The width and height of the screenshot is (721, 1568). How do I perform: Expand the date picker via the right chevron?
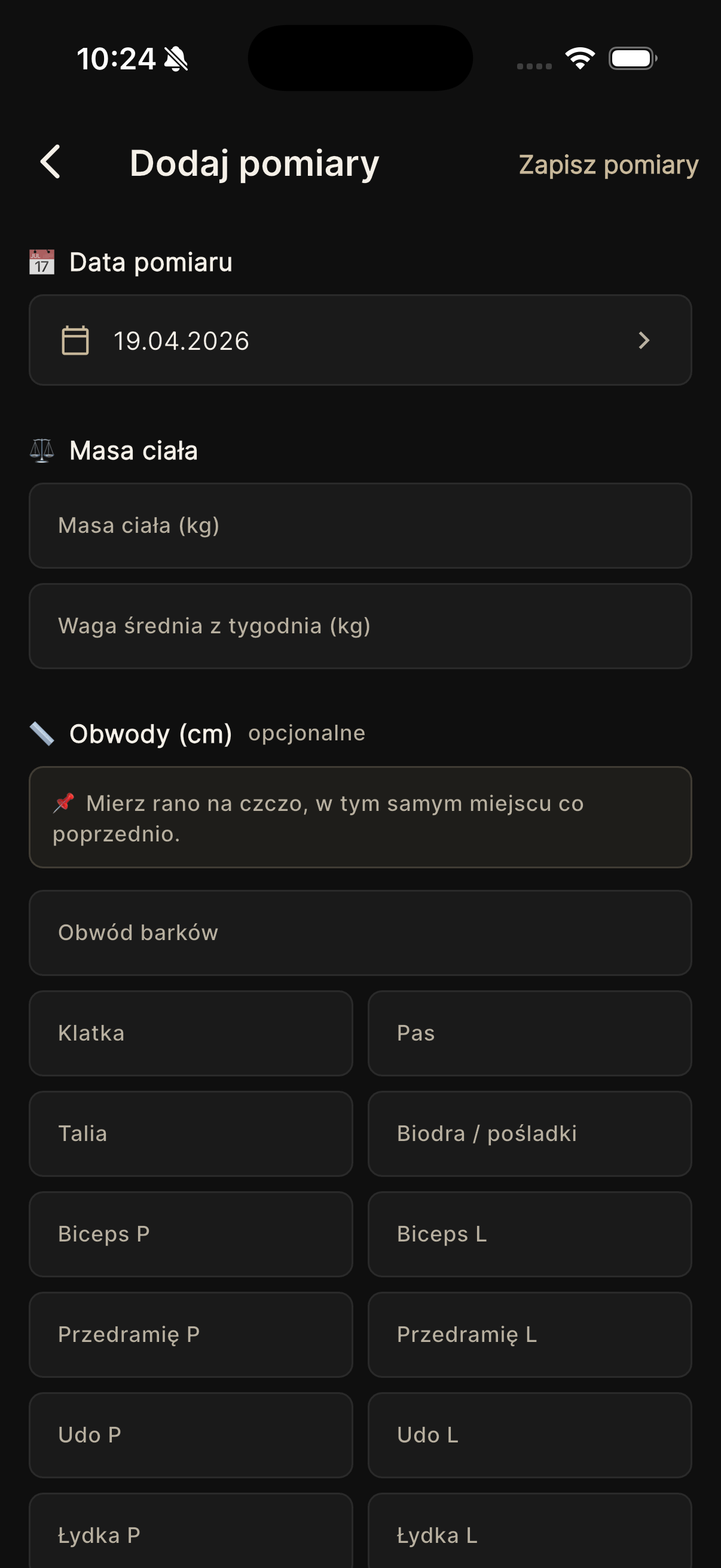644,340
